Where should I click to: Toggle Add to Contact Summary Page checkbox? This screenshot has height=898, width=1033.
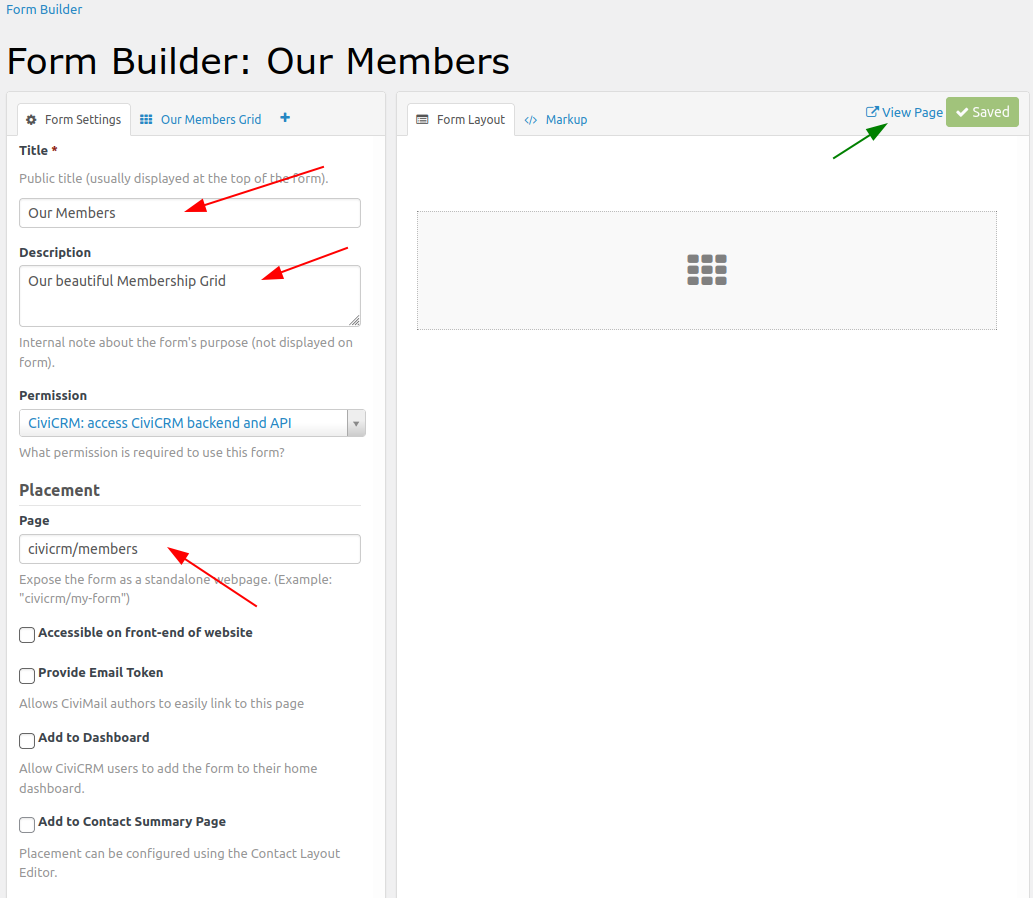point(27,825)
